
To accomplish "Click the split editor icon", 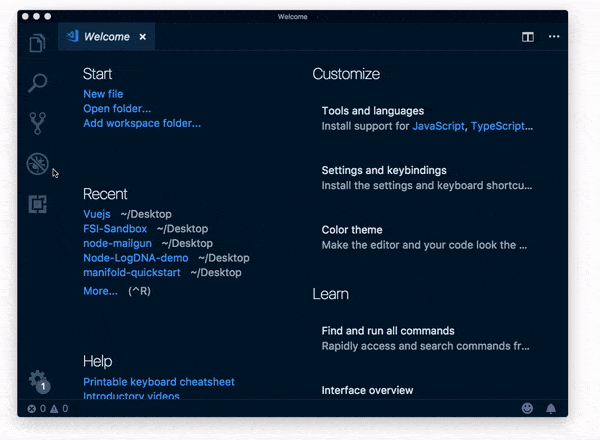I will point(528,37).
